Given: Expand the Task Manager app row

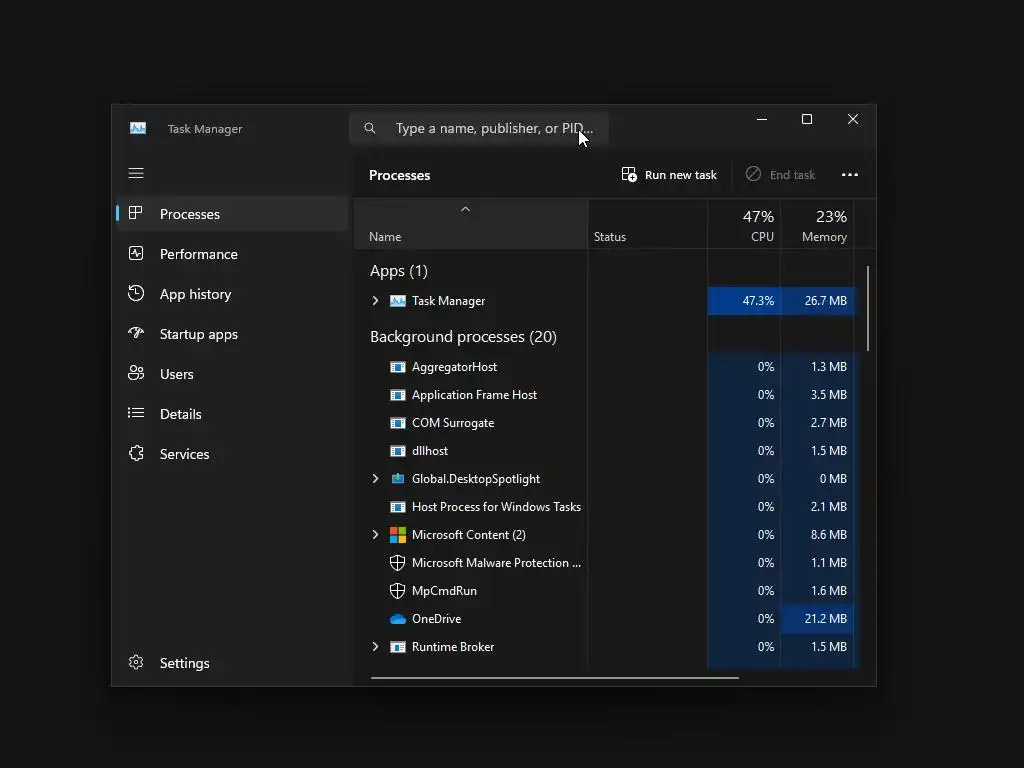Looking at the screenshot, I should click(x=376, y=300).
